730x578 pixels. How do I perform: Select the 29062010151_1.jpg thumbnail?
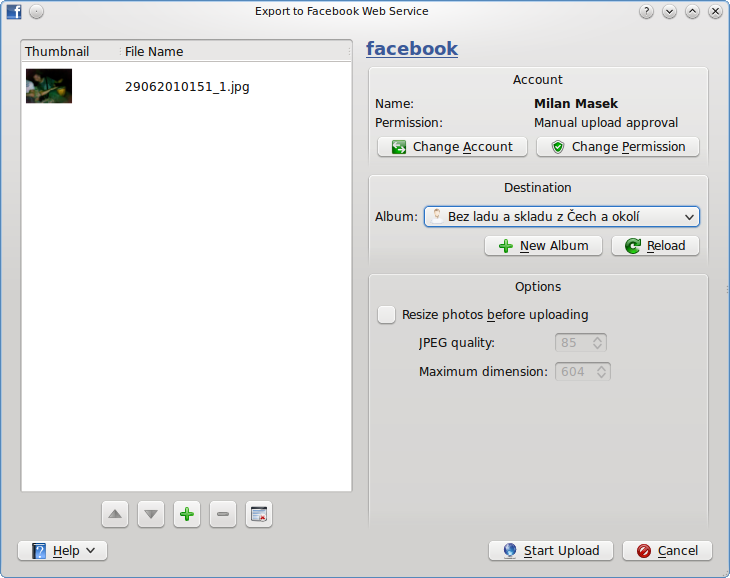point(49,86)
